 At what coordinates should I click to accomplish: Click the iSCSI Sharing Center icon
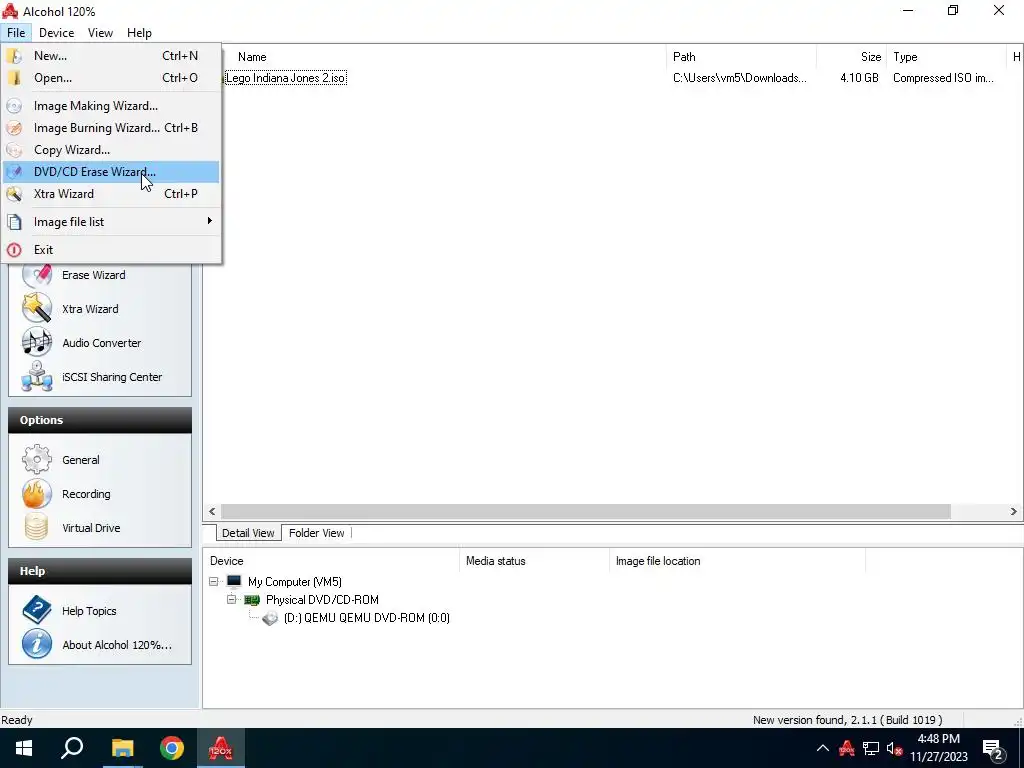[x=37, y=376]
